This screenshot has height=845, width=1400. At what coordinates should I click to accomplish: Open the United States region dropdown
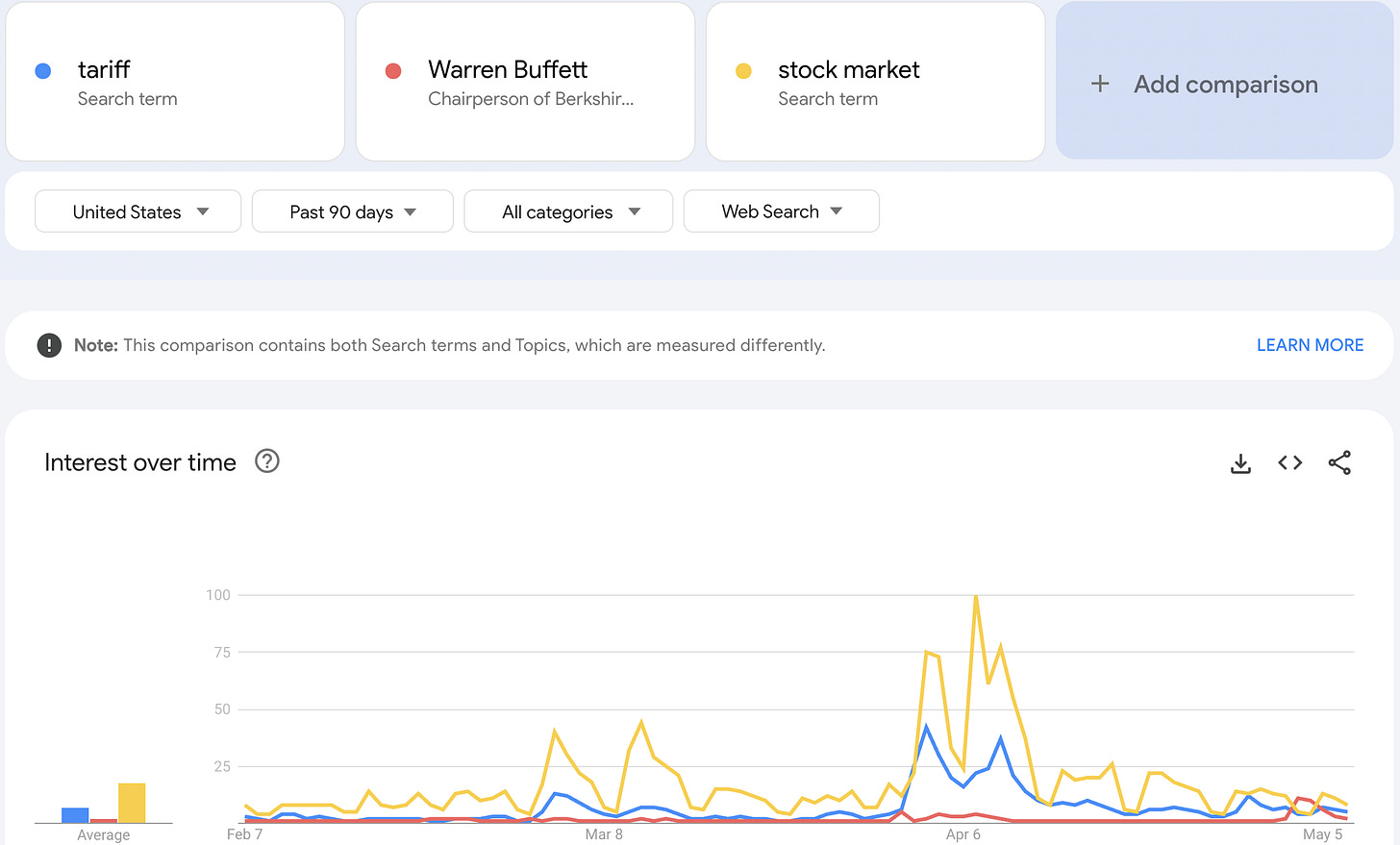pyautogui.click(x=137, y=211)
